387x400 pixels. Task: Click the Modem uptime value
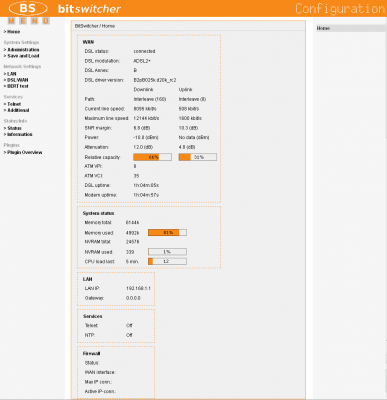(x=146, y=195)
